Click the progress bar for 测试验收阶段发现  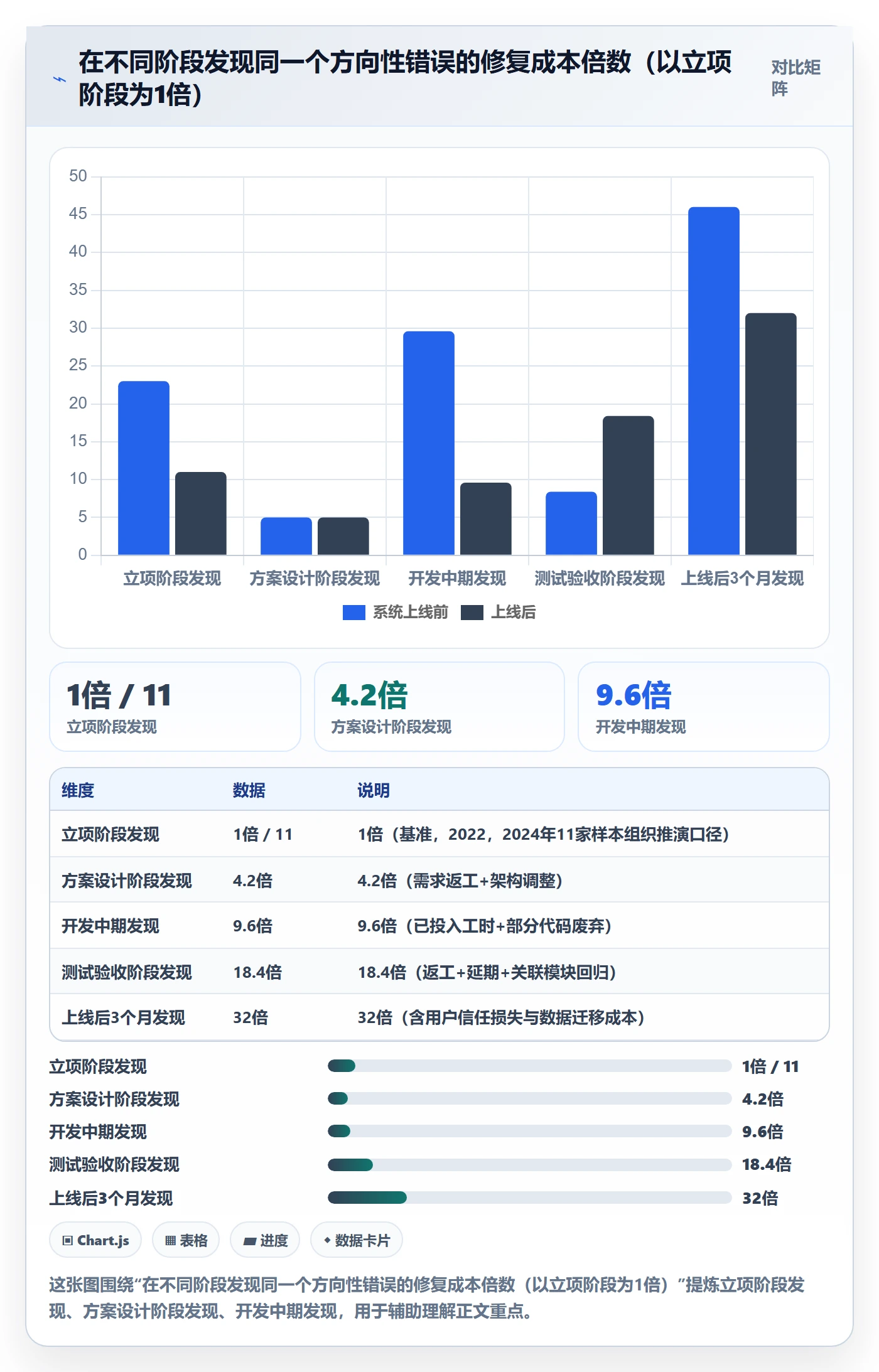(x=530, y=1165)
